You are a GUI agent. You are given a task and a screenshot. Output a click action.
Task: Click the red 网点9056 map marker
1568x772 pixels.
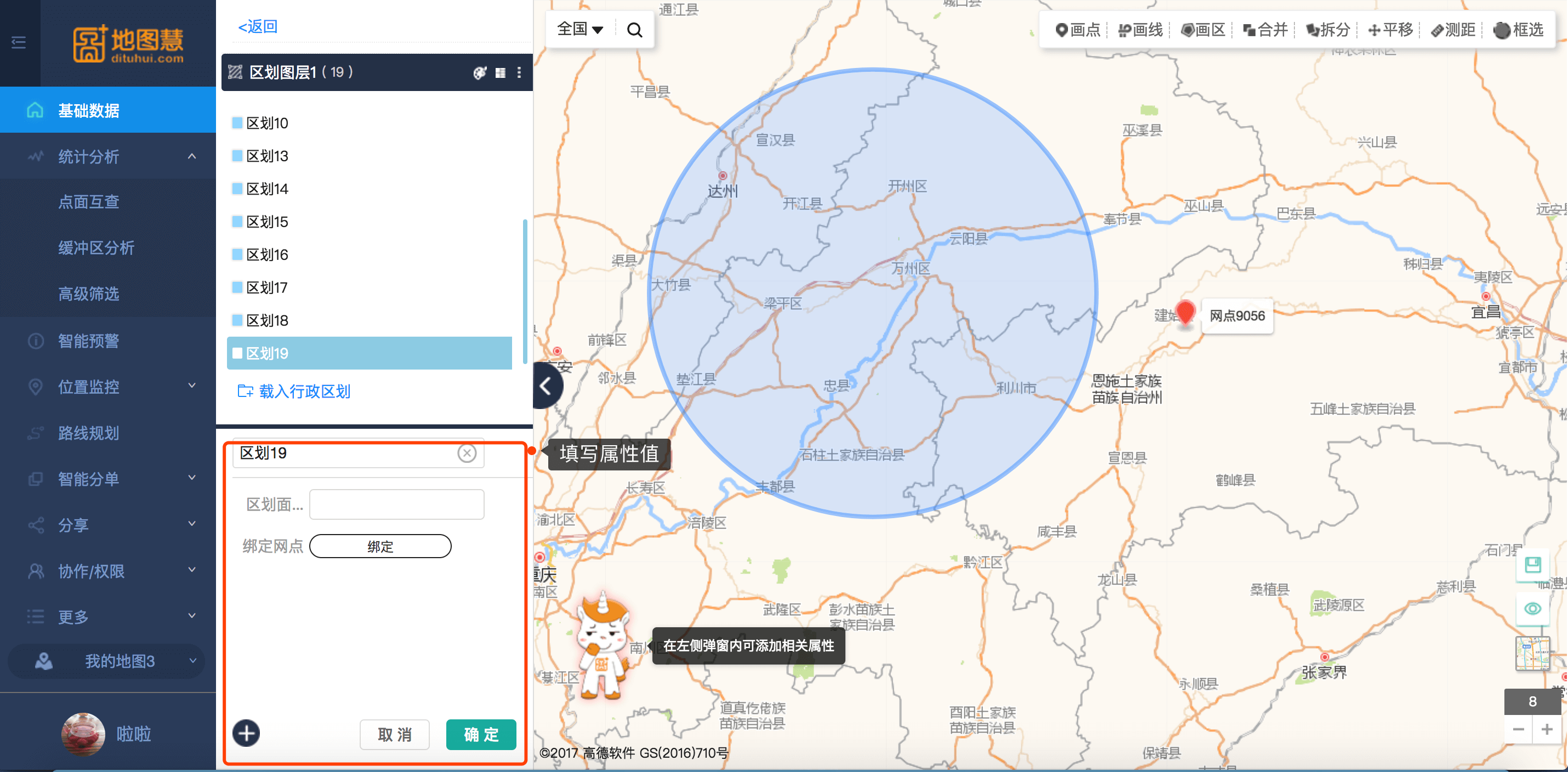pyautogui.click(x=1185, y=313)
